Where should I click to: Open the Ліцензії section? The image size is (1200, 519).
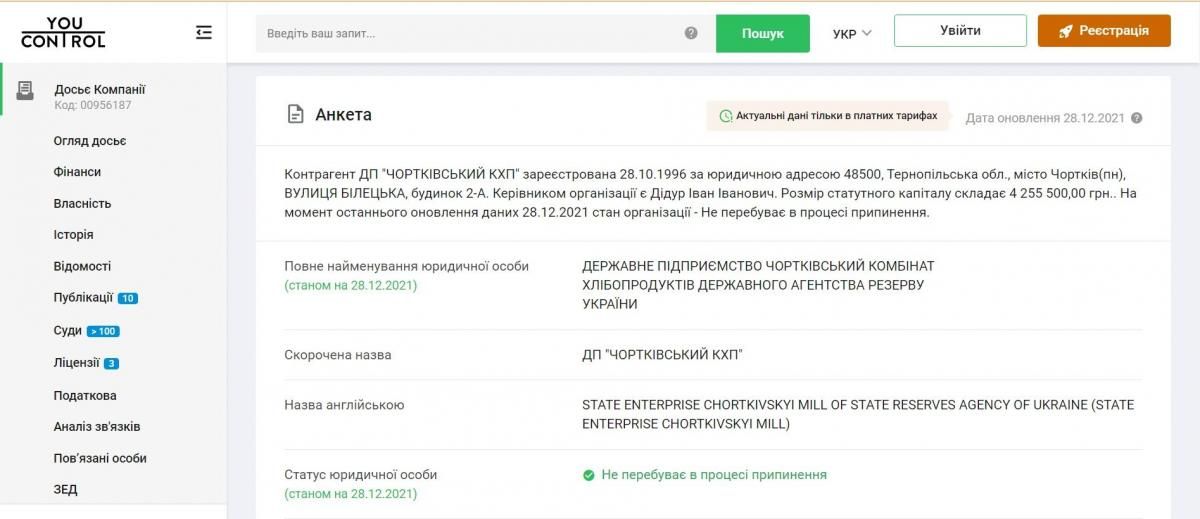tap(77, 362)
